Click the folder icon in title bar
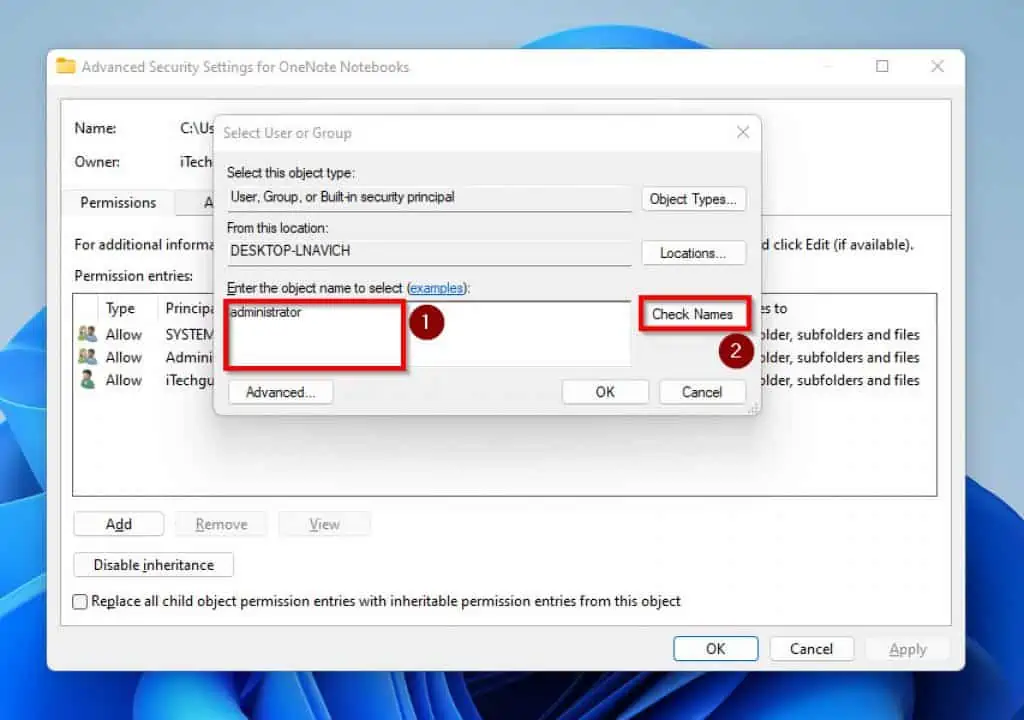The width and height of the screenshot is (1024, 720). [66, 67]
